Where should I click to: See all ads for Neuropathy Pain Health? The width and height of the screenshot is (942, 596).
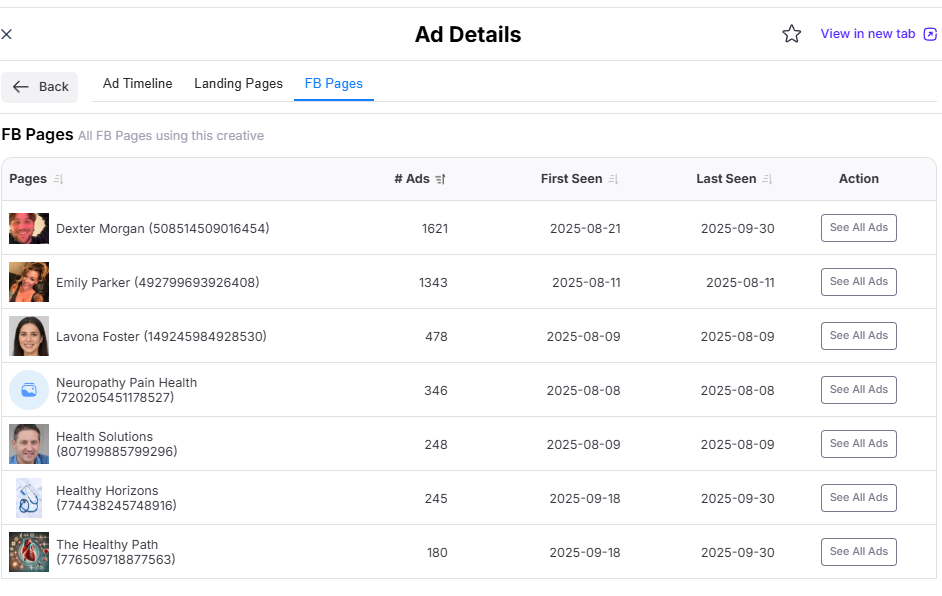coord(858,390)
